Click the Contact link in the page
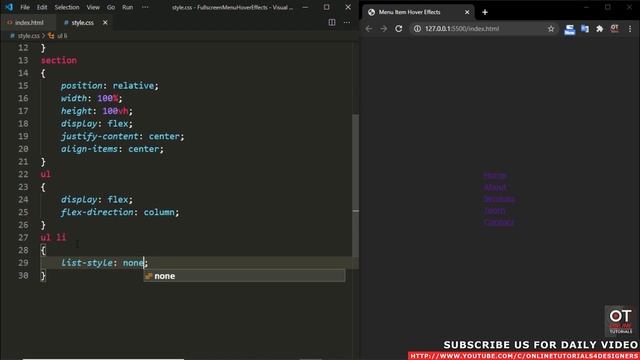 [x=498, y=222]
